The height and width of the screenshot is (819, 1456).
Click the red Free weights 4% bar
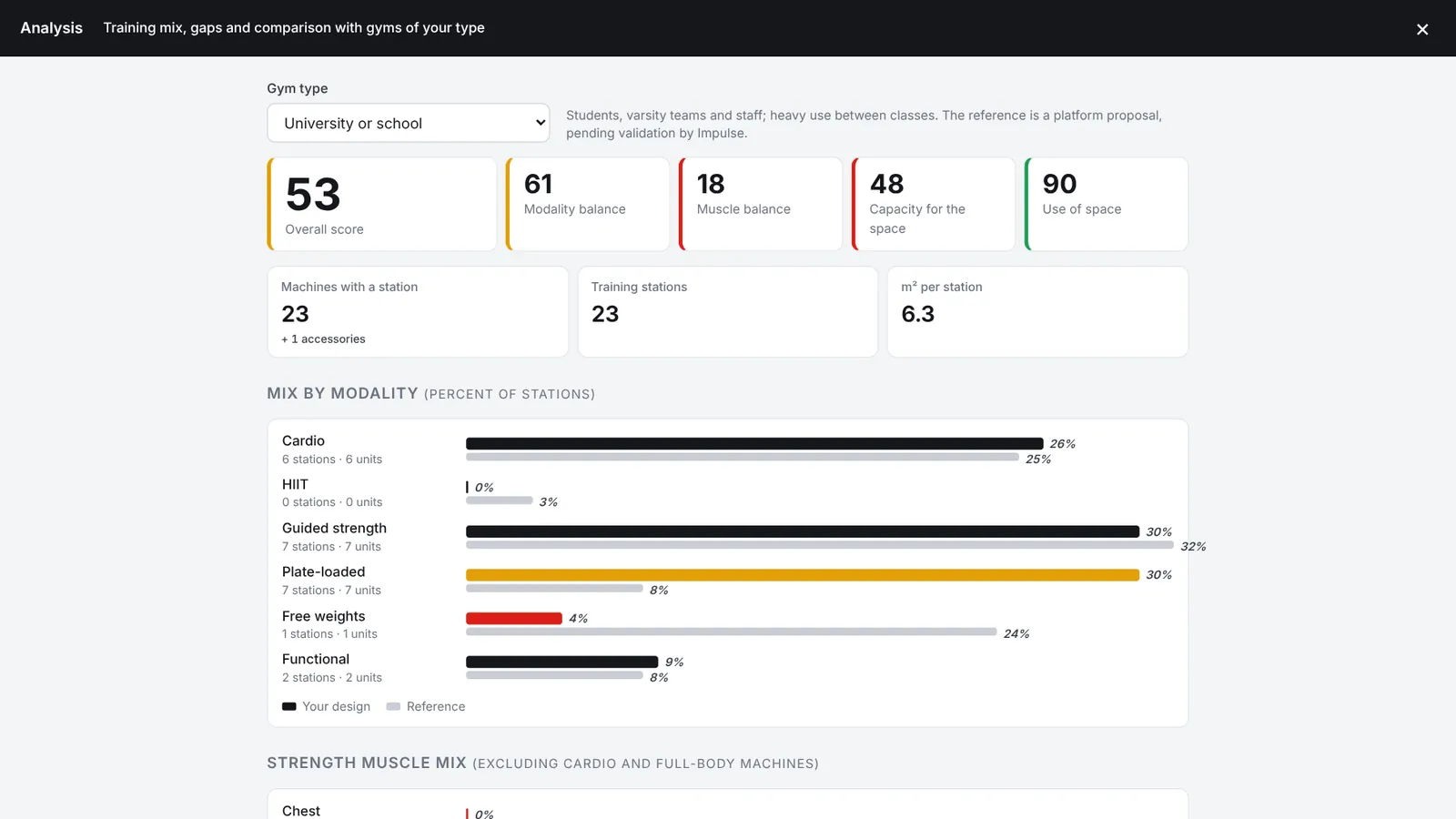514,618
